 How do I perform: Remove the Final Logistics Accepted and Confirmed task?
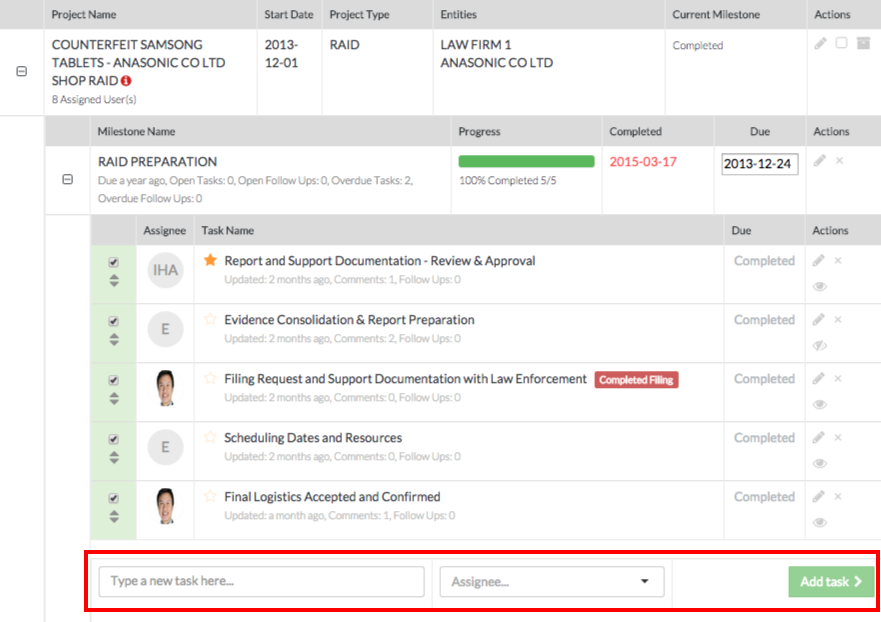(x=838, y=496)
